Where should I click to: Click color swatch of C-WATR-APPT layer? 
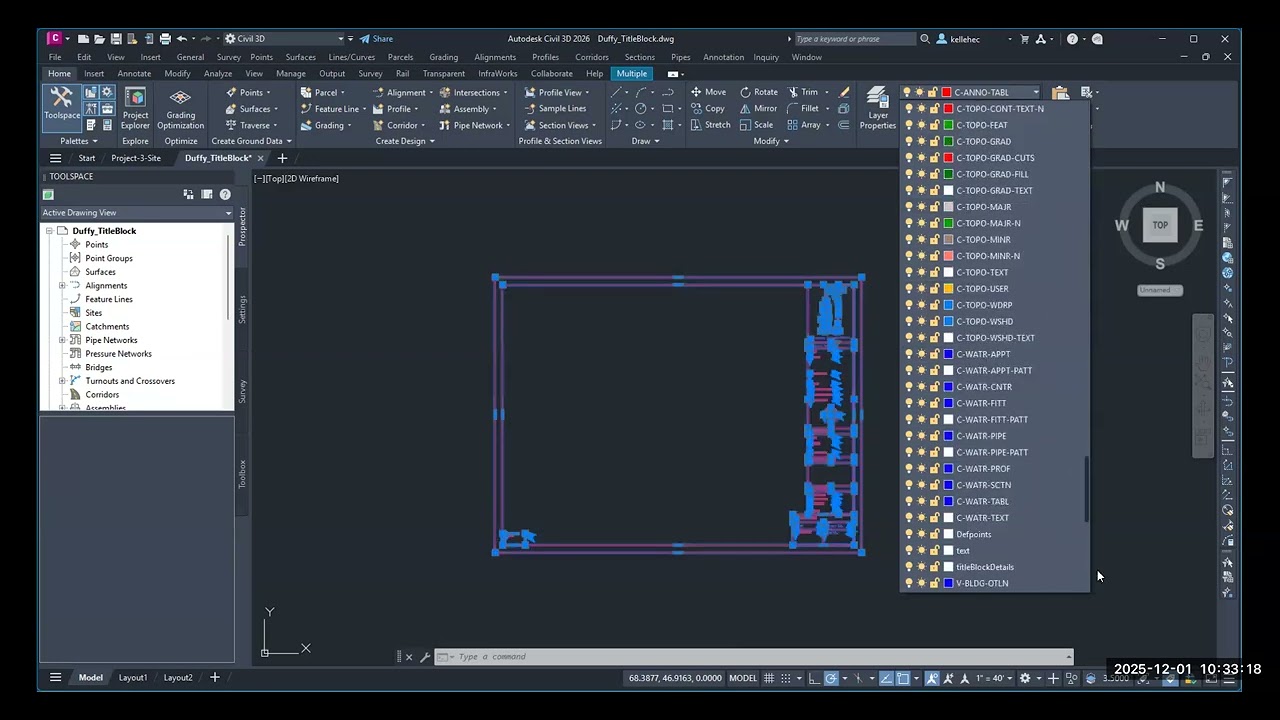(x=948, y=354)
